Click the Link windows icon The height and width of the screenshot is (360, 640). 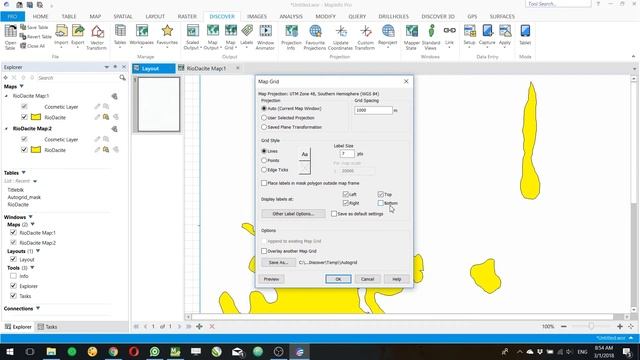[449, 35]
